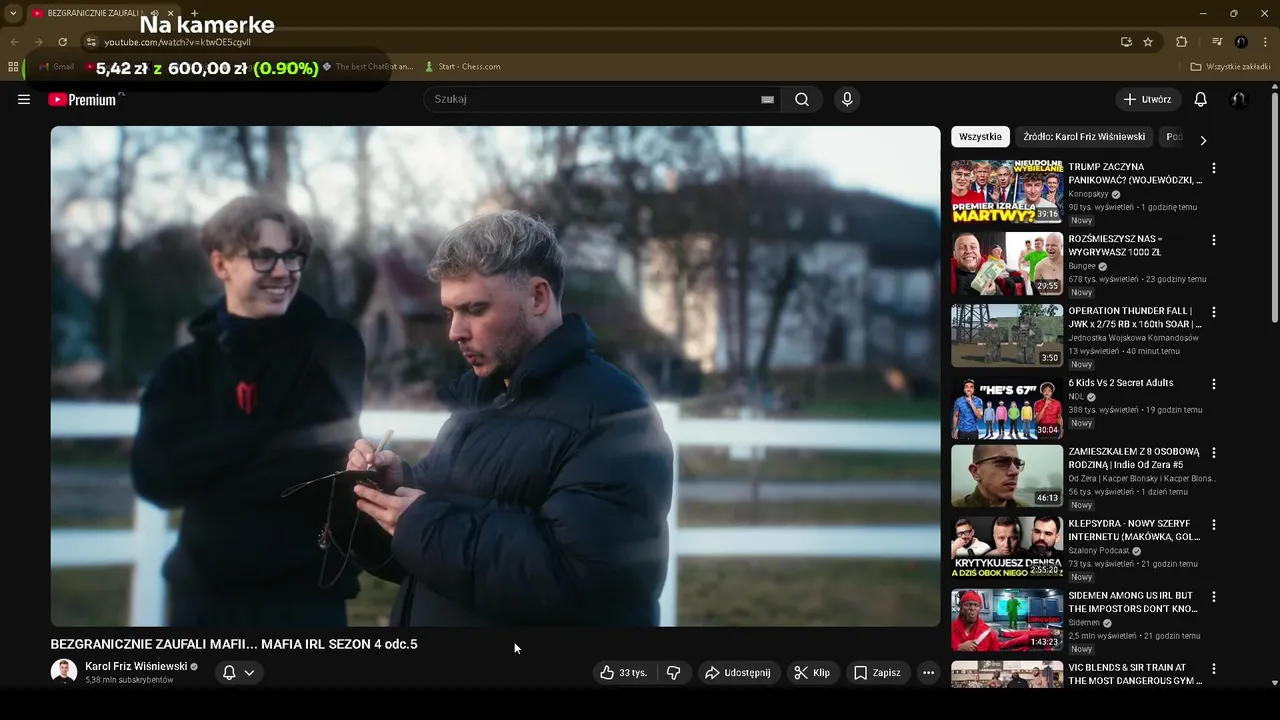Open the on-screen keyboard in search box
This screenshot has height=720, width=1280.
pos(767,99)
